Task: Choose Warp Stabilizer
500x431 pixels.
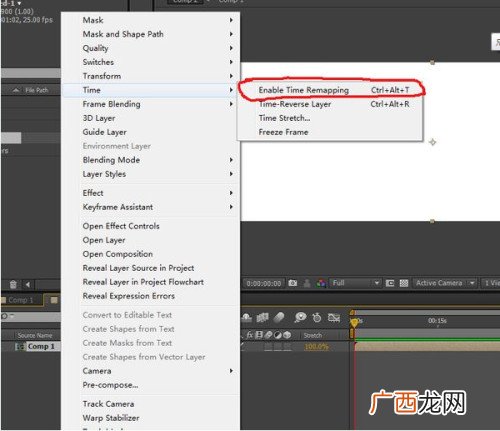Action: click(152, 418)
